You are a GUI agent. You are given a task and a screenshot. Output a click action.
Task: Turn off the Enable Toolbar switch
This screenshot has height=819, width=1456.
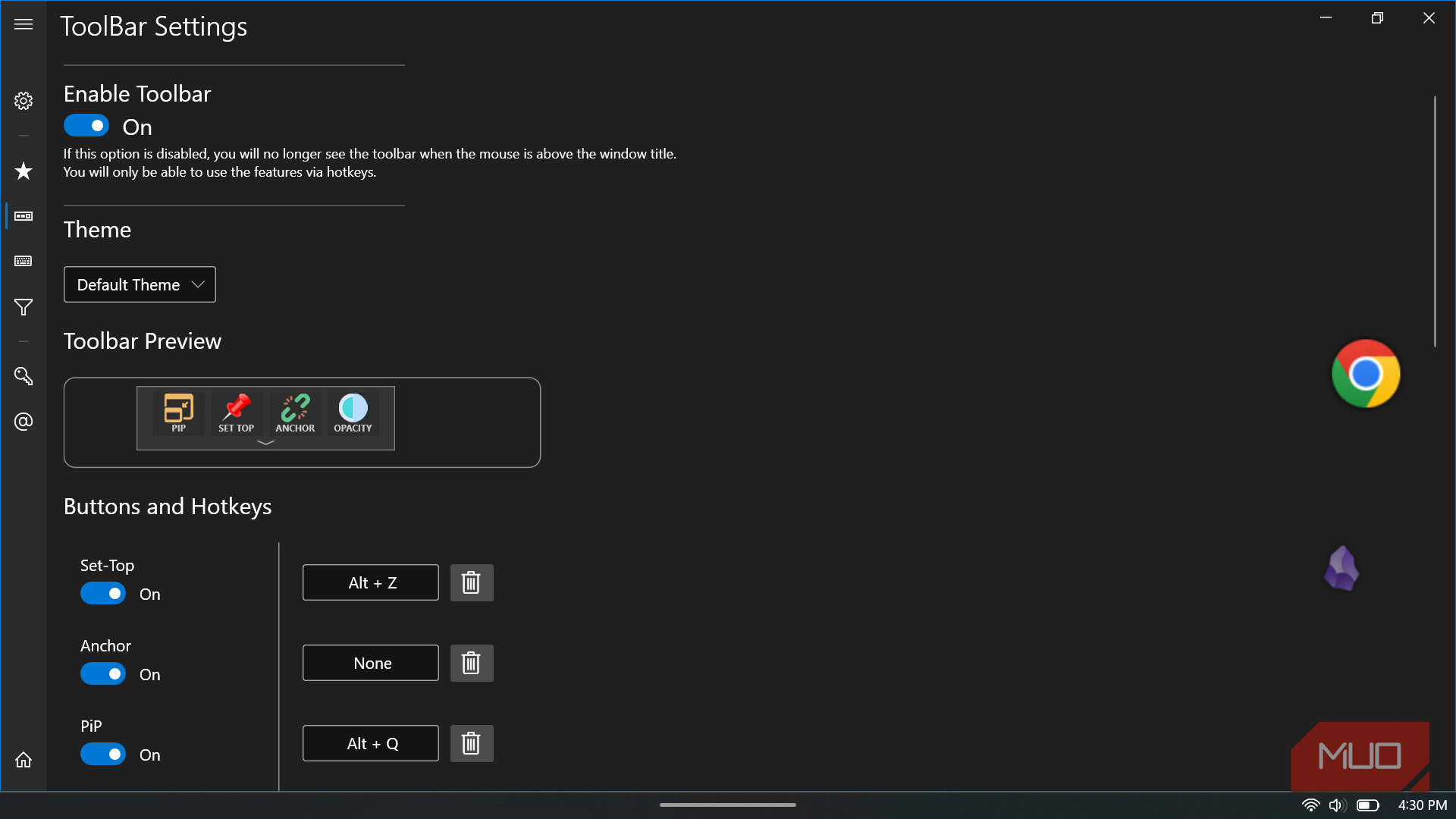(x=86, y=126)
